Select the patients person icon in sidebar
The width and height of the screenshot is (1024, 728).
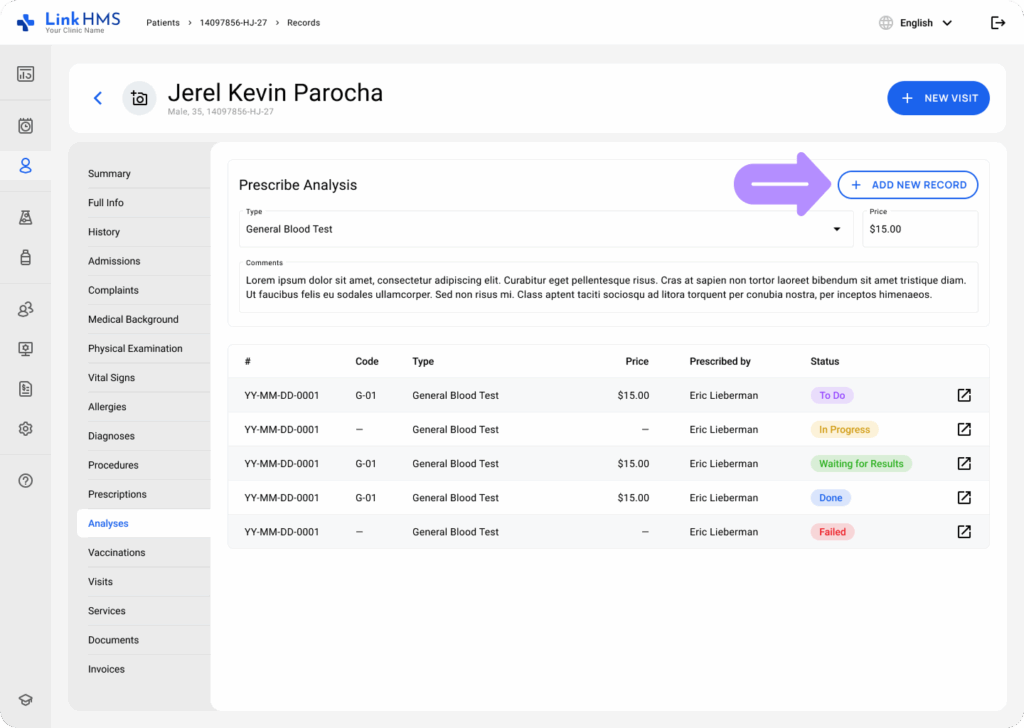tap(25, 166)
